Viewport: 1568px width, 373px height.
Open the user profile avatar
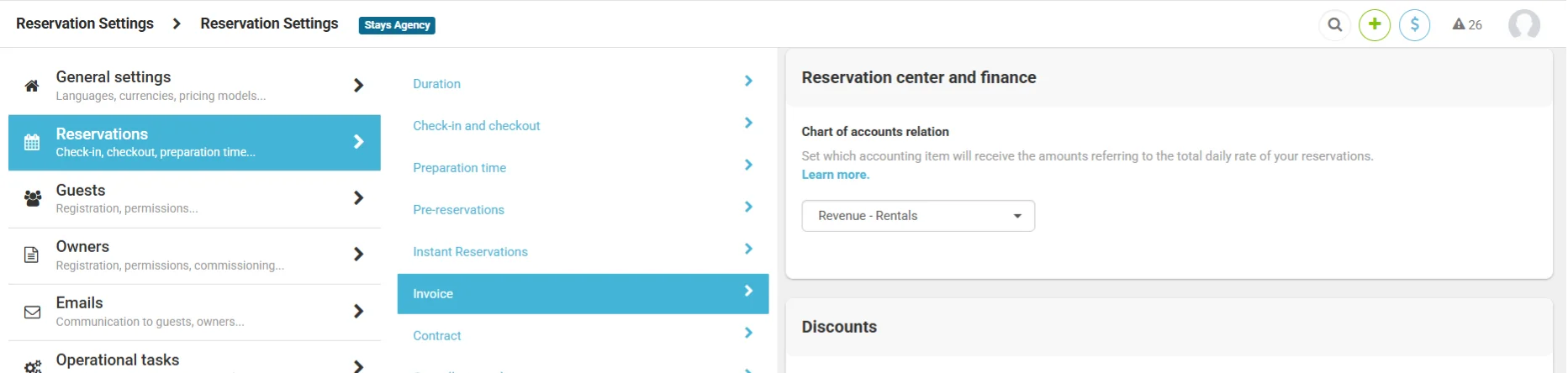pyautogui.click(x=1523, y=24)
